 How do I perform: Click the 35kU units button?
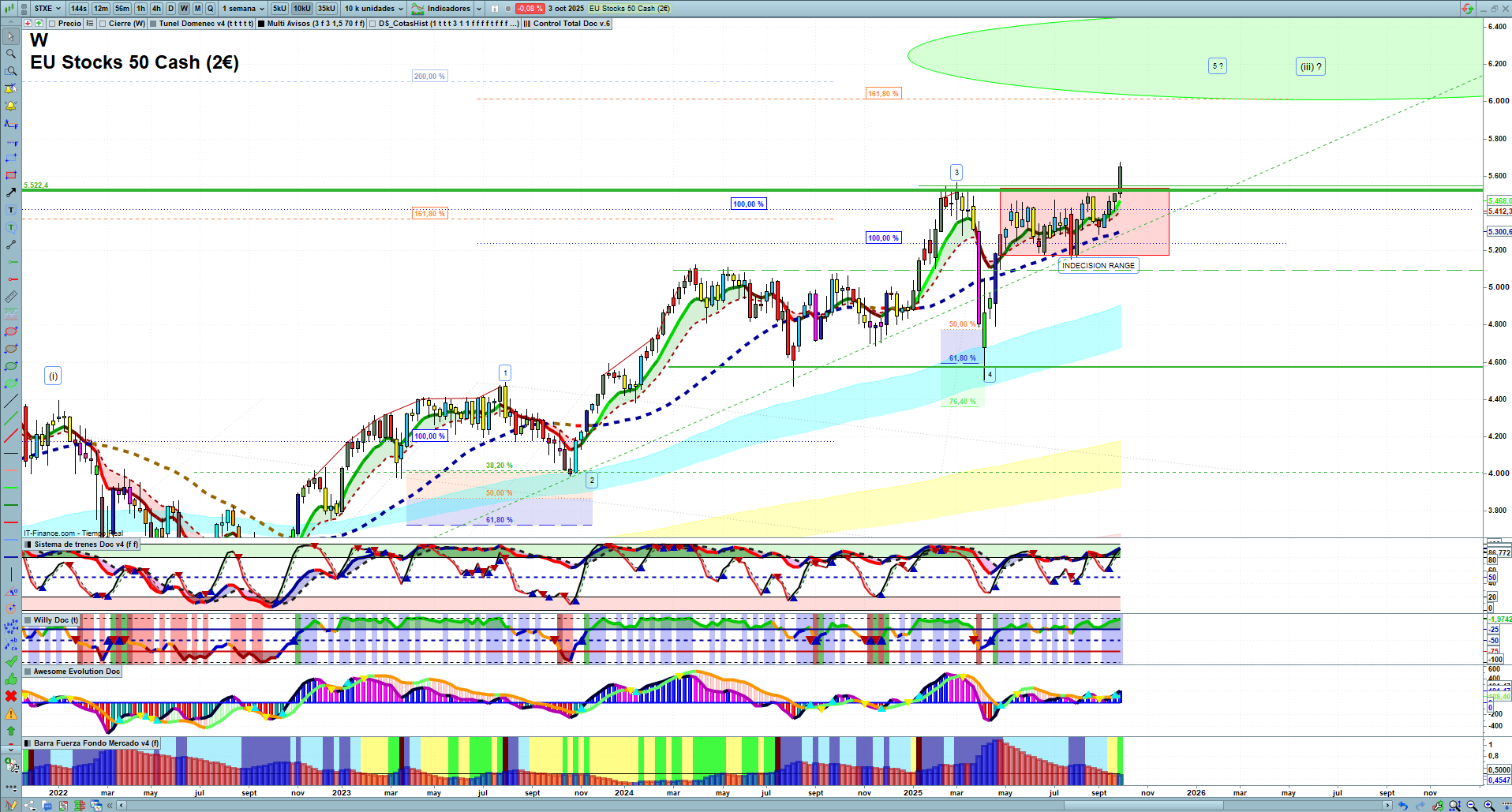[327, 9]
